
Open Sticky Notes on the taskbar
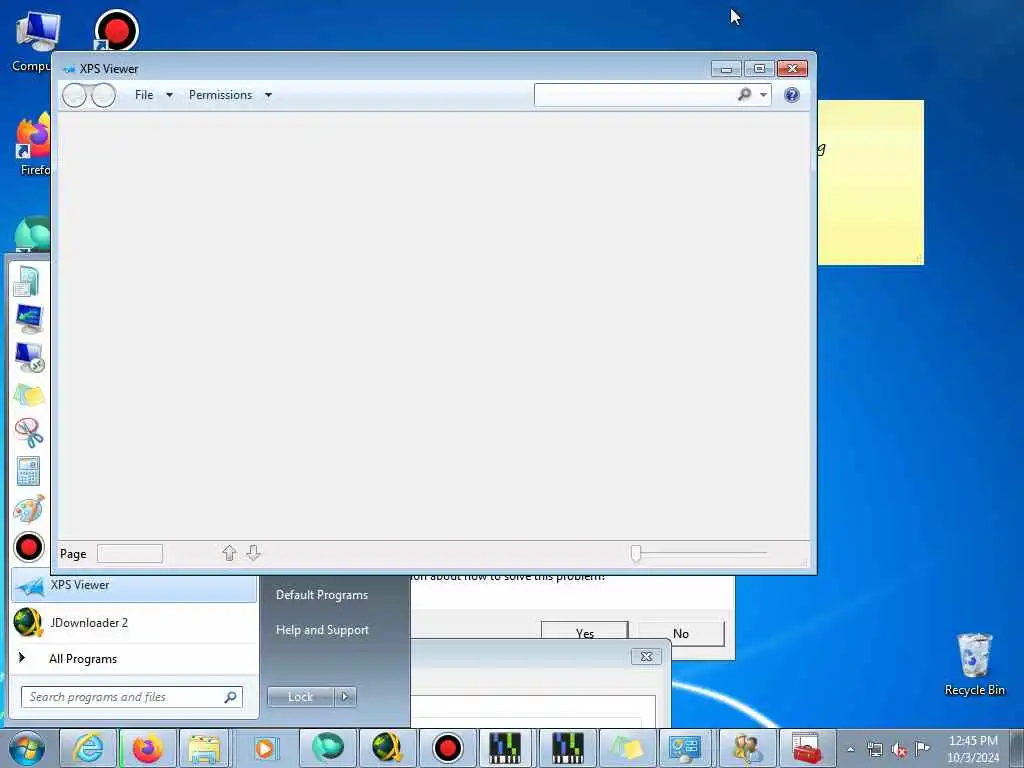[x=627, y=748]
